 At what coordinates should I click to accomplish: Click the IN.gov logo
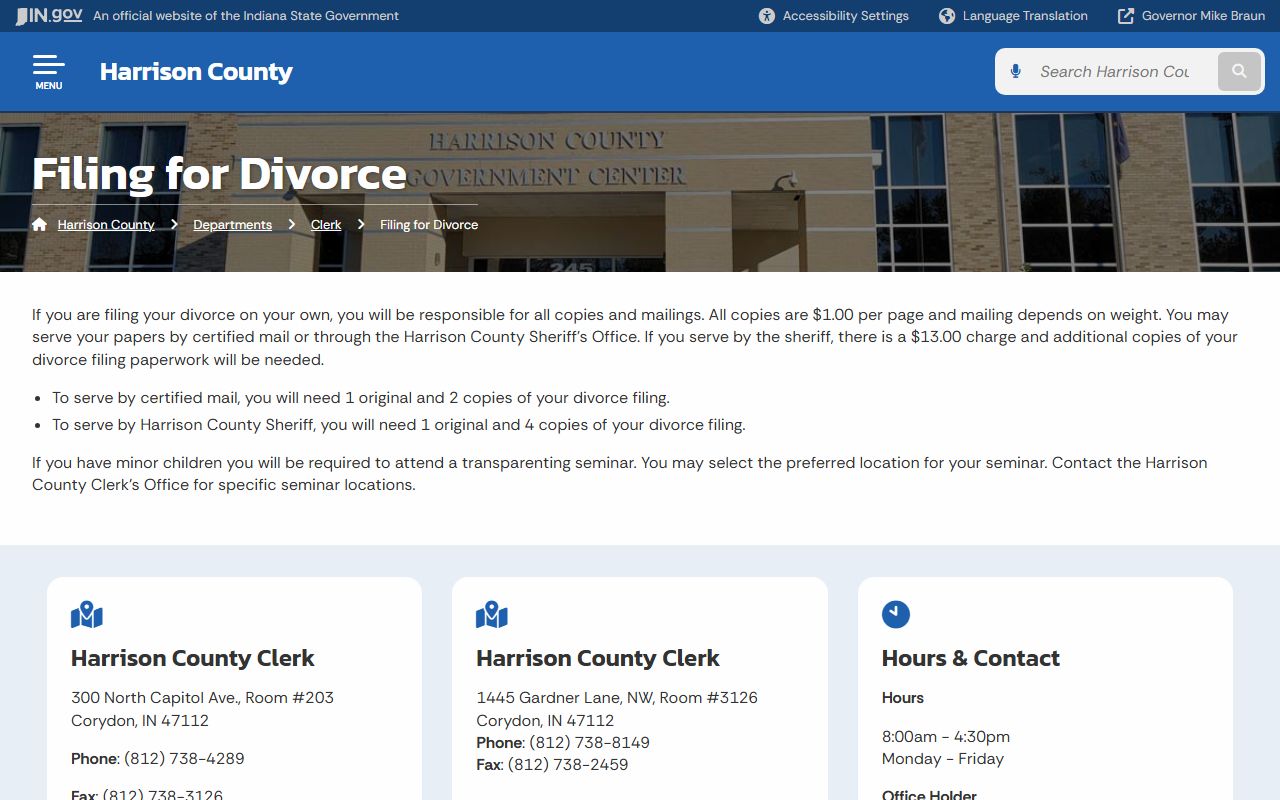(49, 16)
